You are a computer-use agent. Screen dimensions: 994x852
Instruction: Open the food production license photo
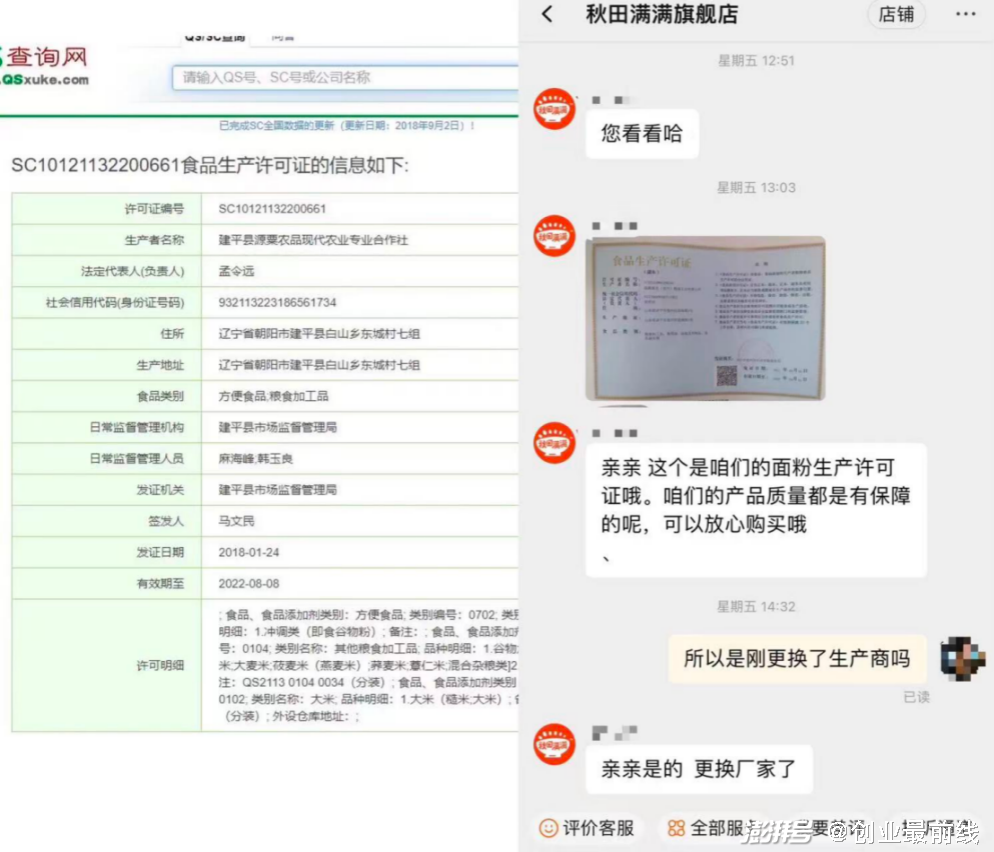point(705,319)
